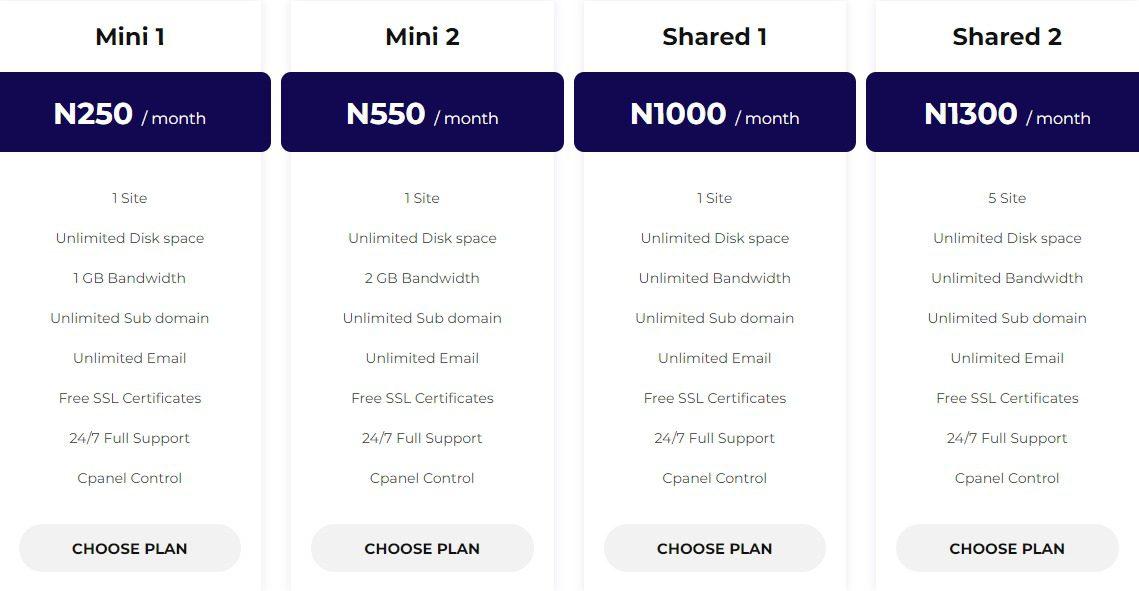Click 1 GB Bandwidth in Mini 1
The image size is (1139, 591).
pyautogui.click(x=129, y=278)
